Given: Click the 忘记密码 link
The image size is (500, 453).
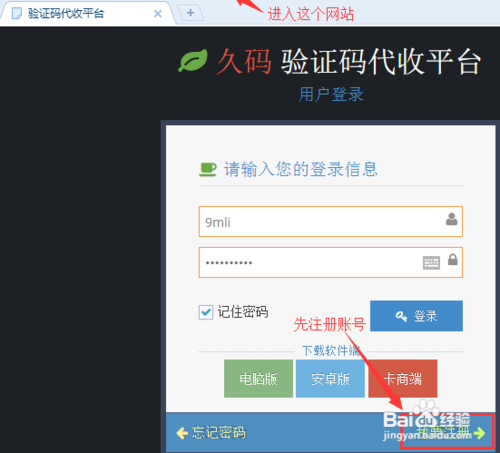Looking at the screenshot, I should [219, 433].
